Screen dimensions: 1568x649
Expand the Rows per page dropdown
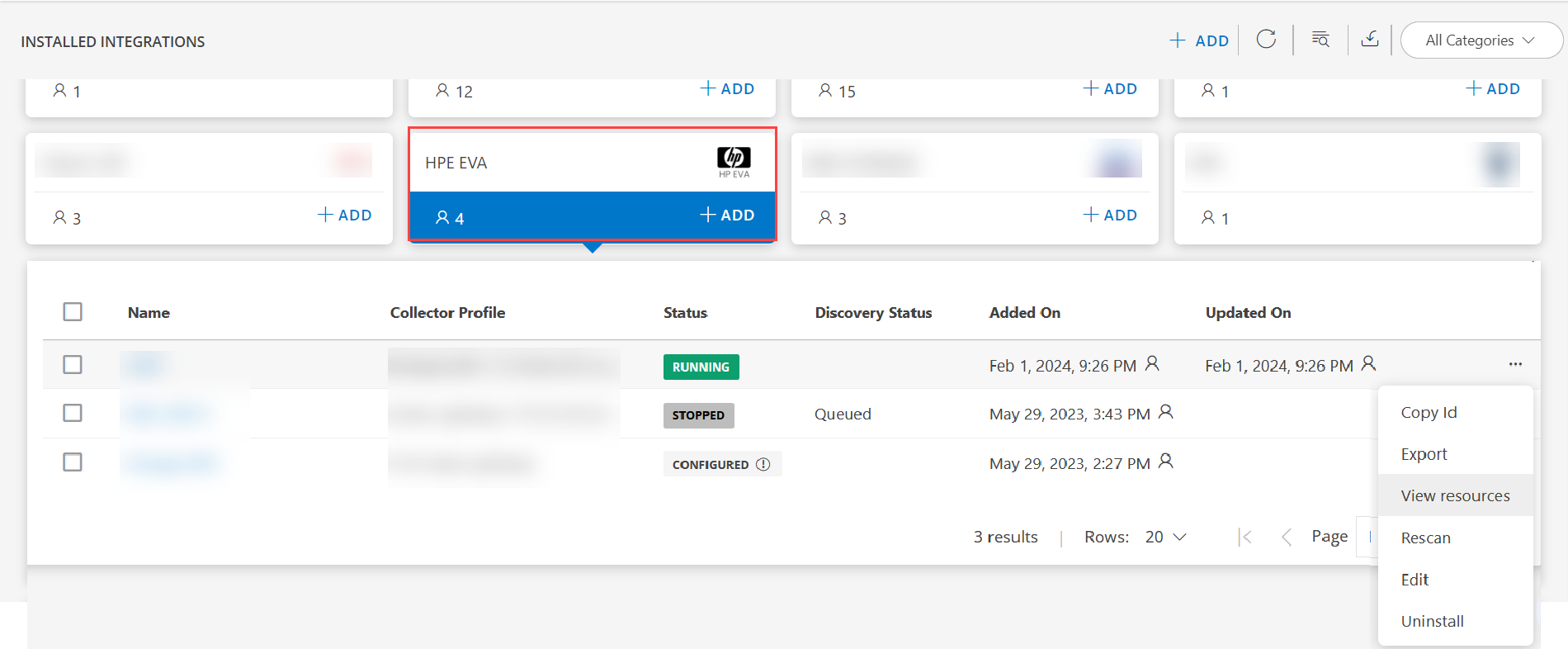[x=1165, y=537]
